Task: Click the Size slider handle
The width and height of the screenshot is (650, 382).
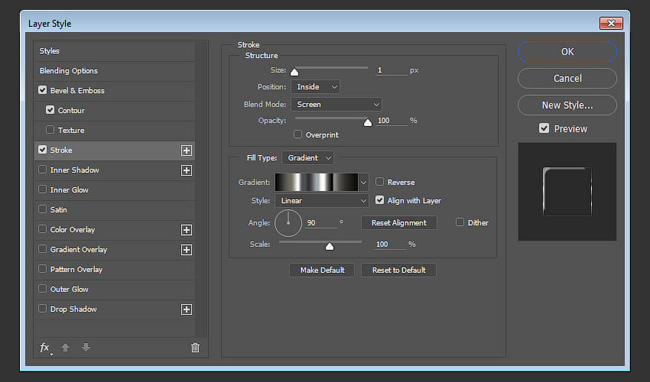Action: 294,73
